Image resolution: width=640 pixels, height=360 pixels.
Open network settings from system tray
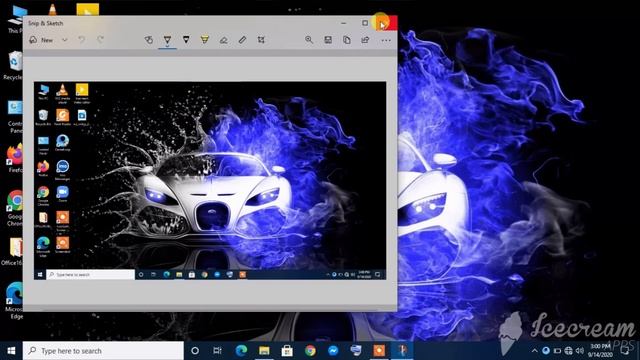[569, 351]
